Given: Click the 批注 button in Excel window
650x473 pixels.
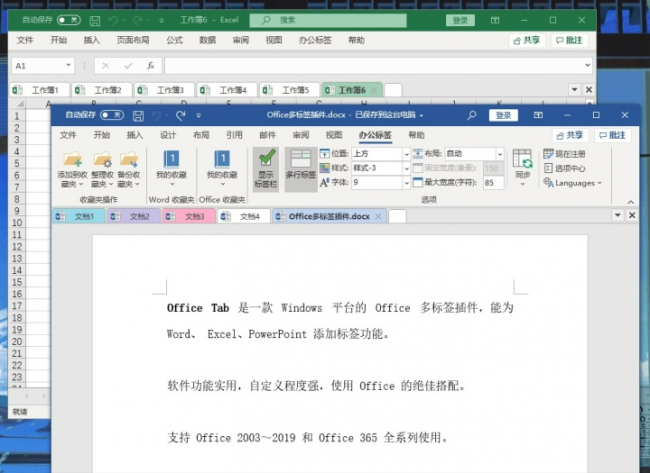Looking at the screenshot, I should pyautogui.click(x=570, y=40).
